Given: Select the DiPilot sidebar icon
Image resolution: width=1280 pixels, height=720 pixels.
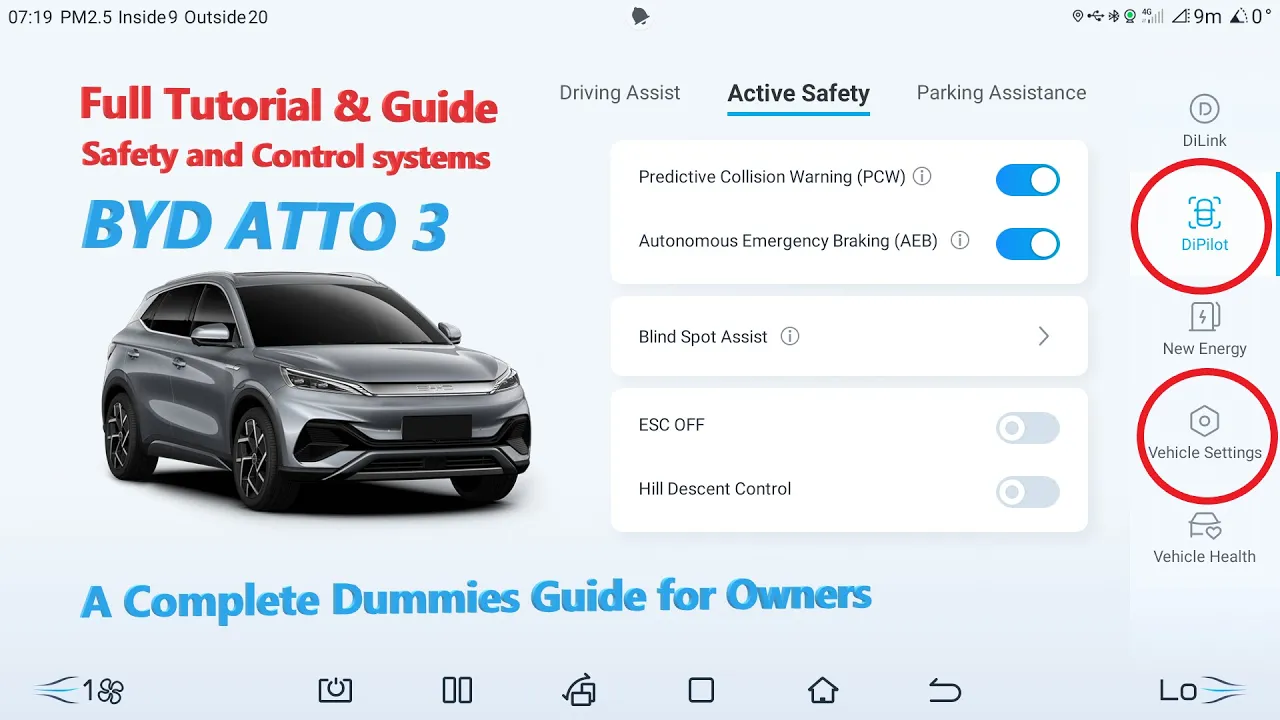Looking at the screenshot, I should pos(1204,213).
